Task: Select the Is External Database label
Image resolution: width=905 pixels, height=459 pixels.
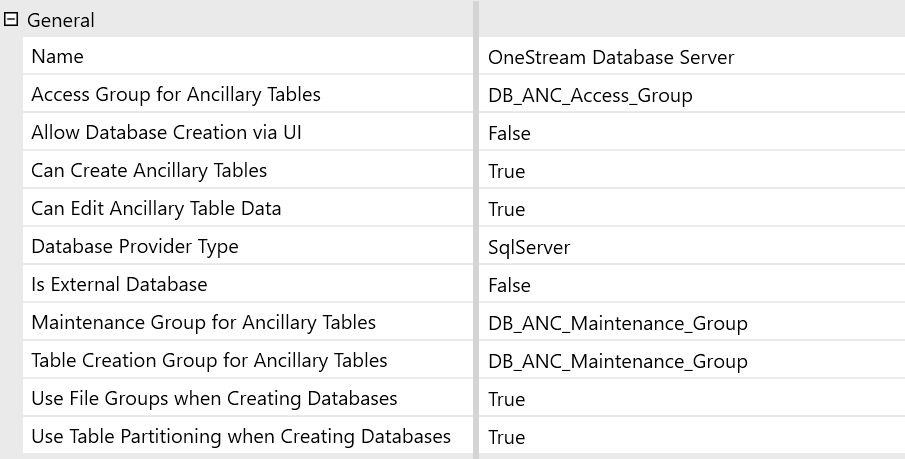Action: click(119, 284)
